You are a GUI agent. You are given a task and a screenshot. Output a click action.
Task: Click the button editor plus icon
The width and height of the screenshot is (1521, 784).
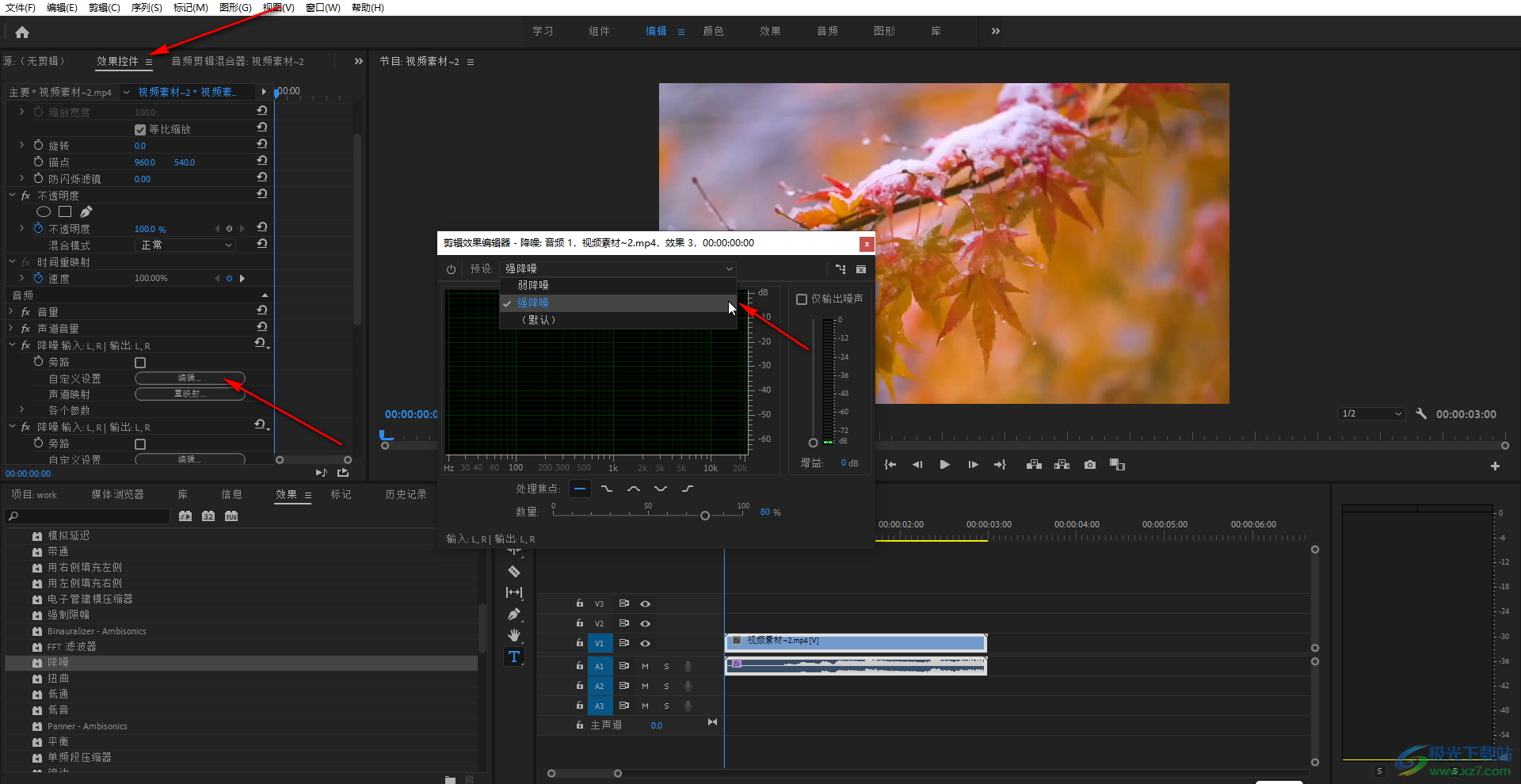(x=1495, y=466)
